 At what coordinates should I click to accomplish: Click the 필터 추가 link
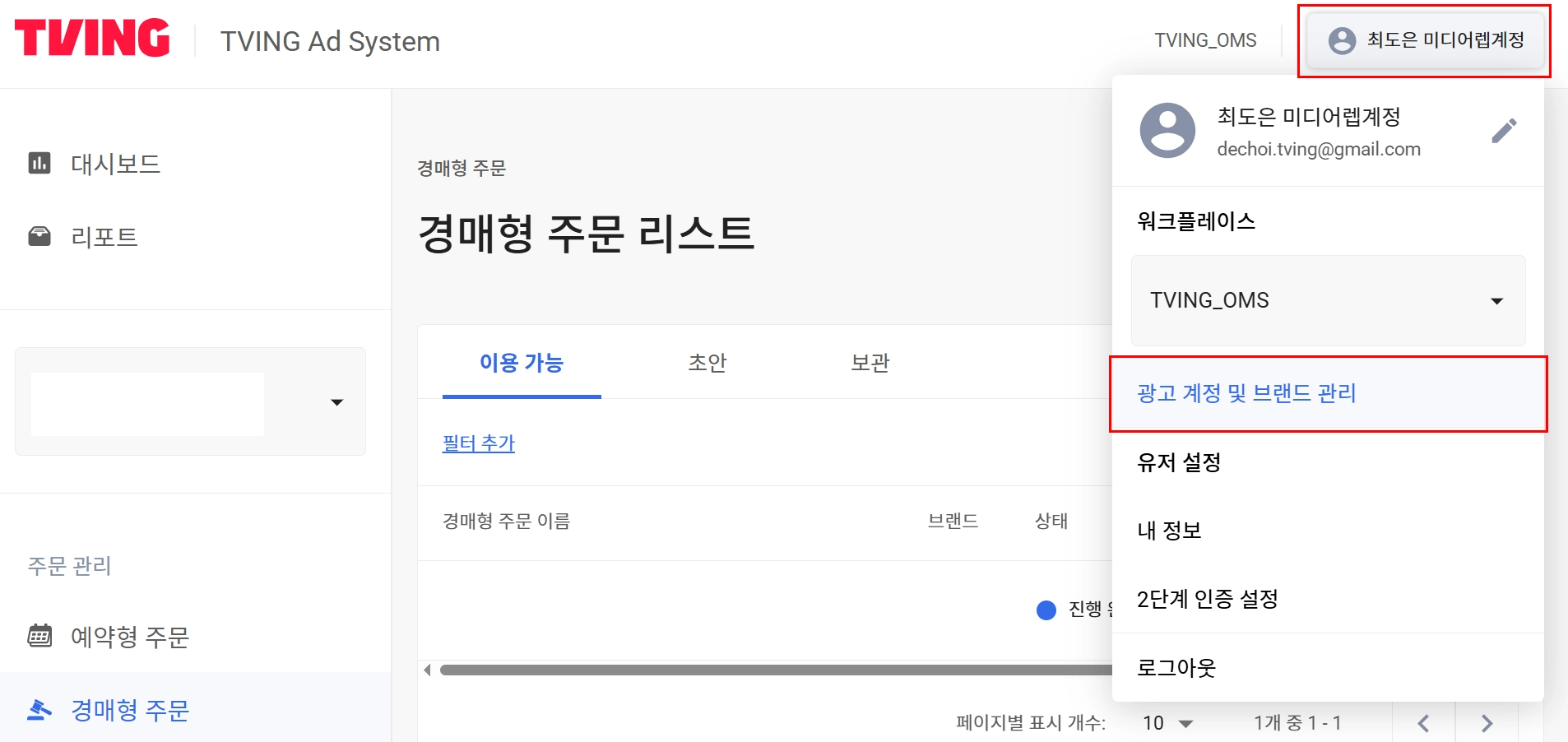478,443
